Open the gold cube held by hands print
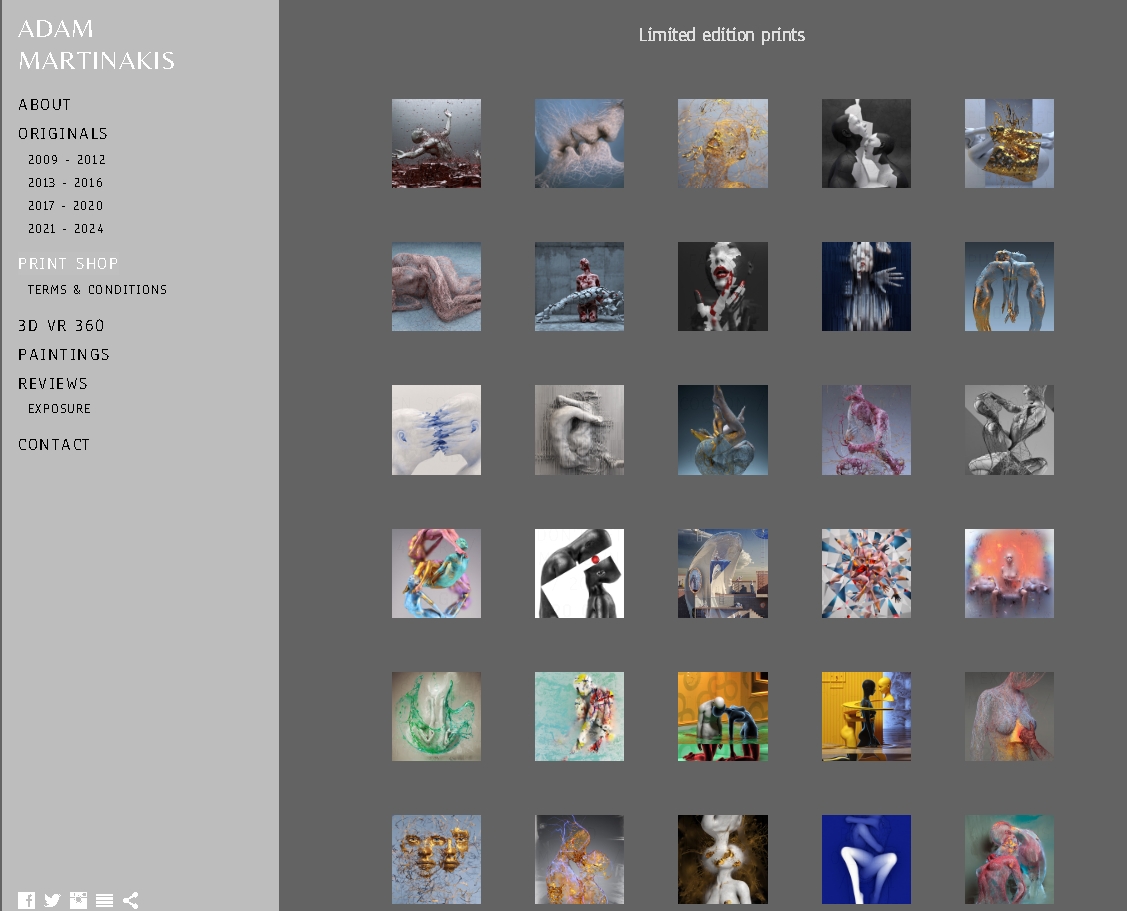 pyautogui.click(x=1009, y=144)
